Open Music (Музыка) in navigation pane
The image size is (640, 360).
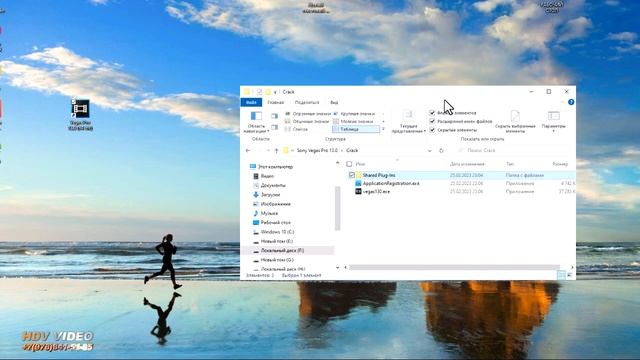coord(269,213)
